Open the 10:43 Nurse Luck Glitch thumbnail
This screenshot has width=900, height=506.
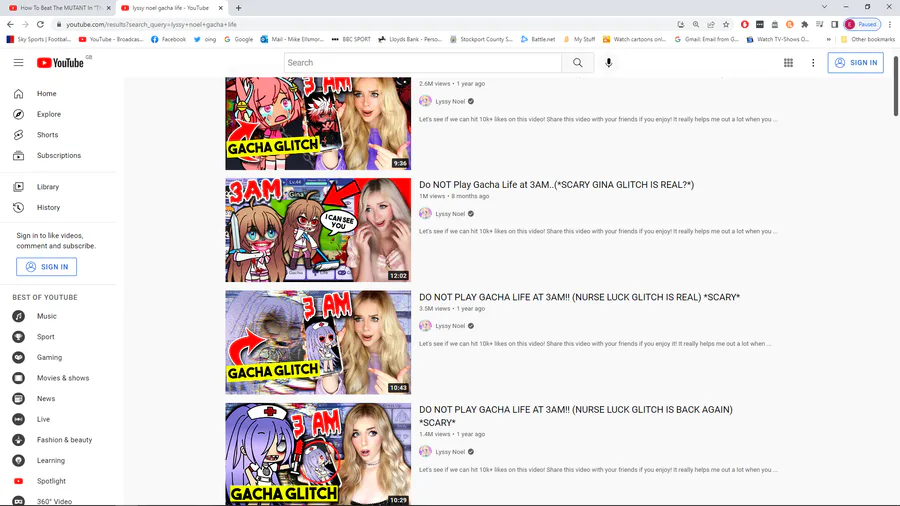tap(318, 342)
